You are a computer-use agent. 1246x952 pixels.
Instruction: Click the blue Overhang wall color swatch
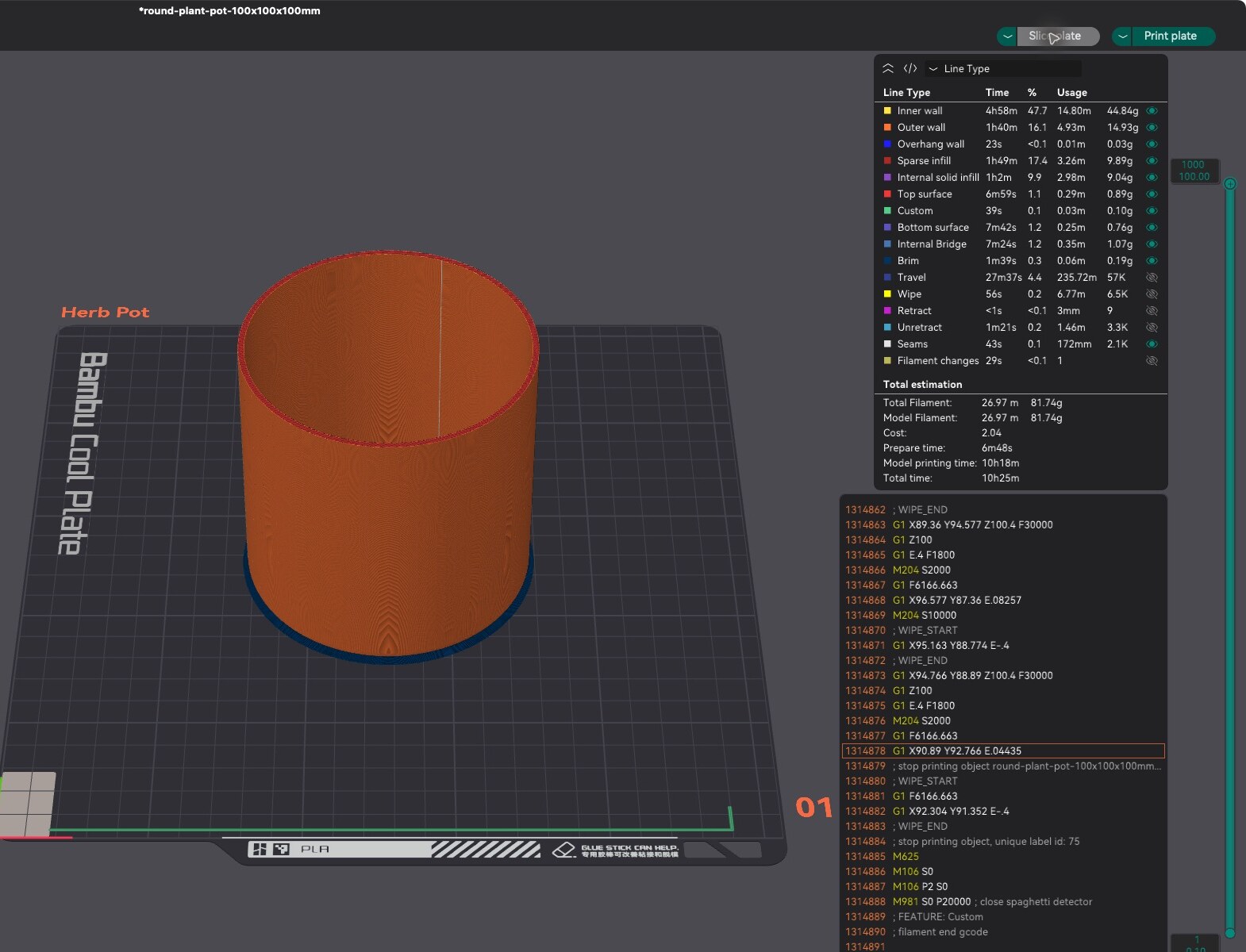coord(887,144)
